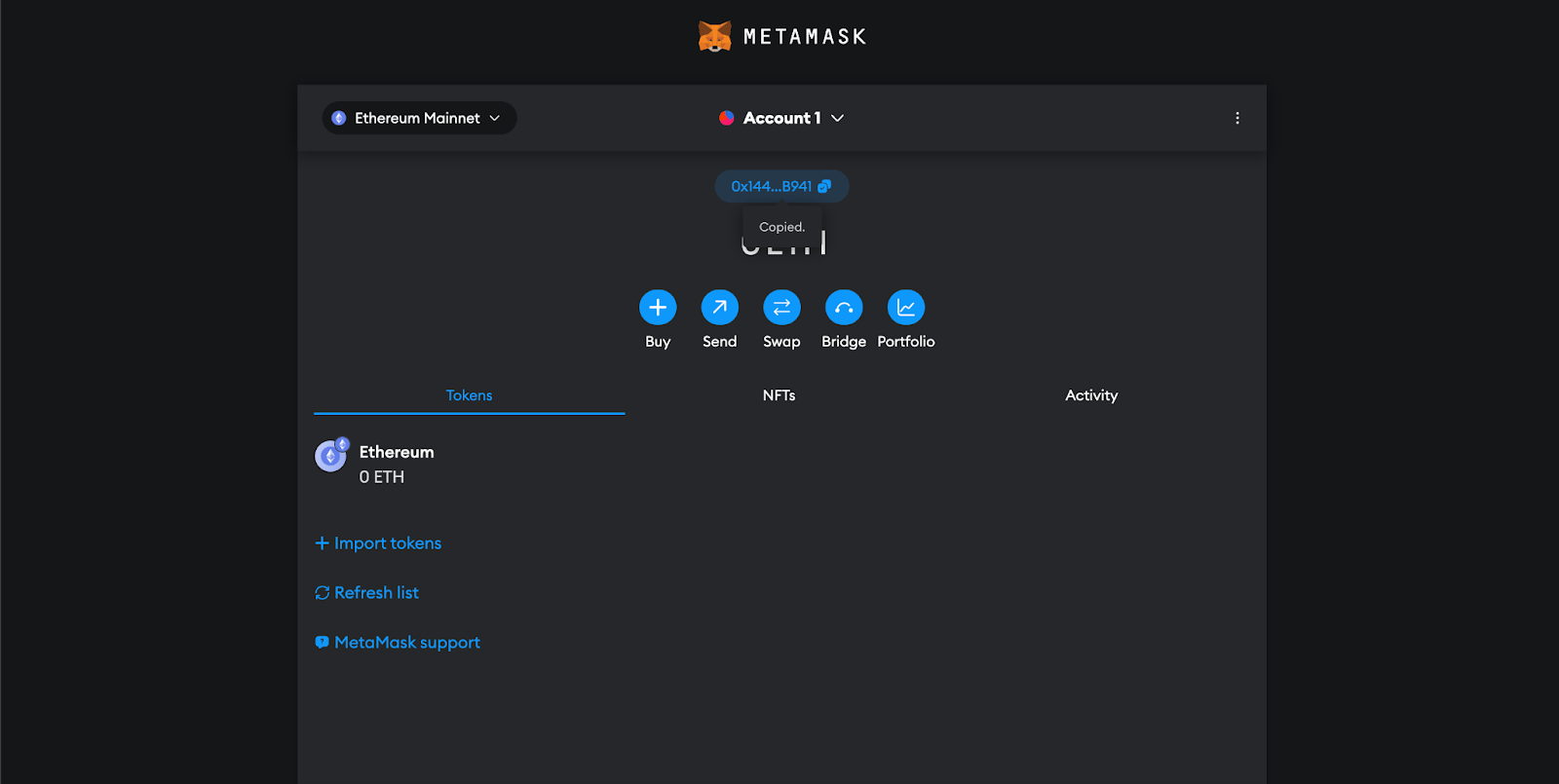Screen dimensions: 1559x784
Task: Open the three-dot options menu
Action: (1237, 118)
